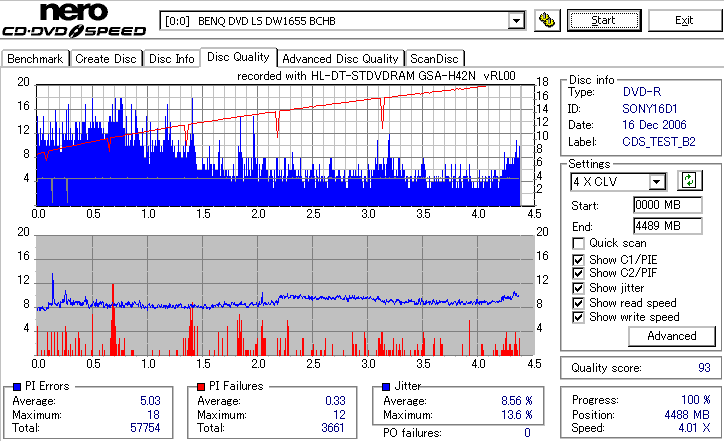This screenshot has height=441, width=724.
Task: Click the PO failures value 0
Action: coord(527,433)
